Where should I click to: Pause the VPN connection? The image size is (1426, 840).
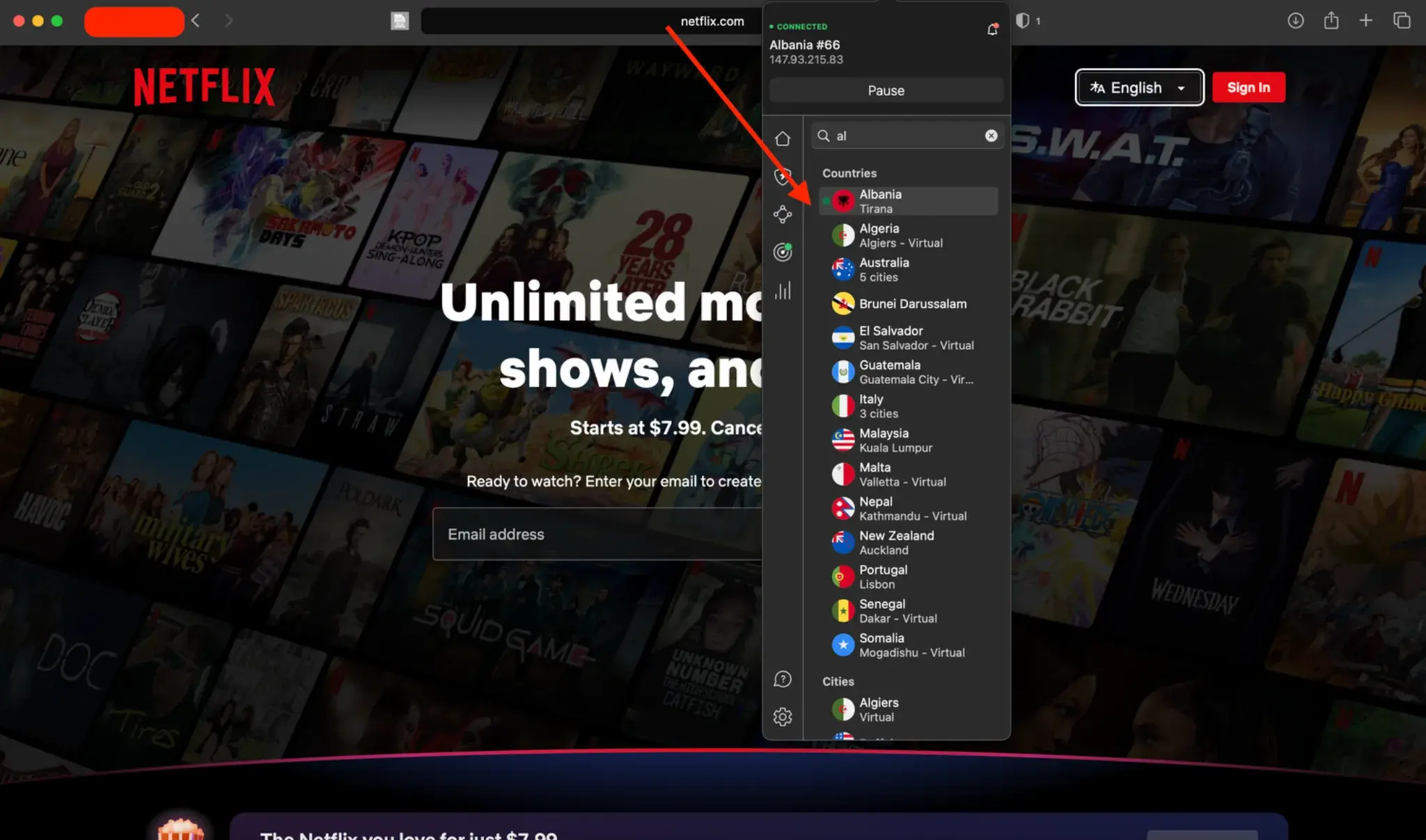click(x=886, y=90)
